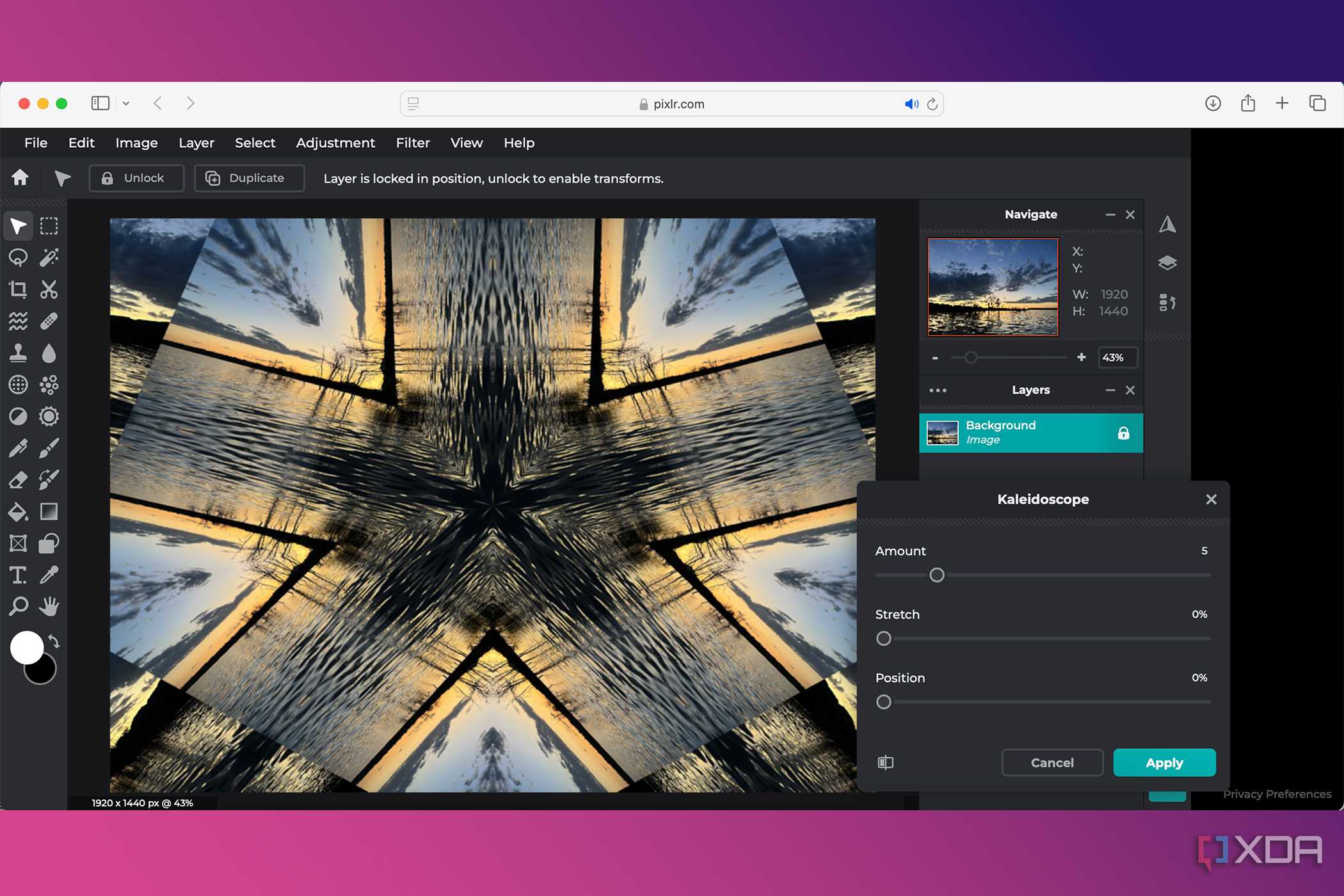Open the Adjustment menu
The width and height of the screenshot is (1344, 896).
click(335, 143)
